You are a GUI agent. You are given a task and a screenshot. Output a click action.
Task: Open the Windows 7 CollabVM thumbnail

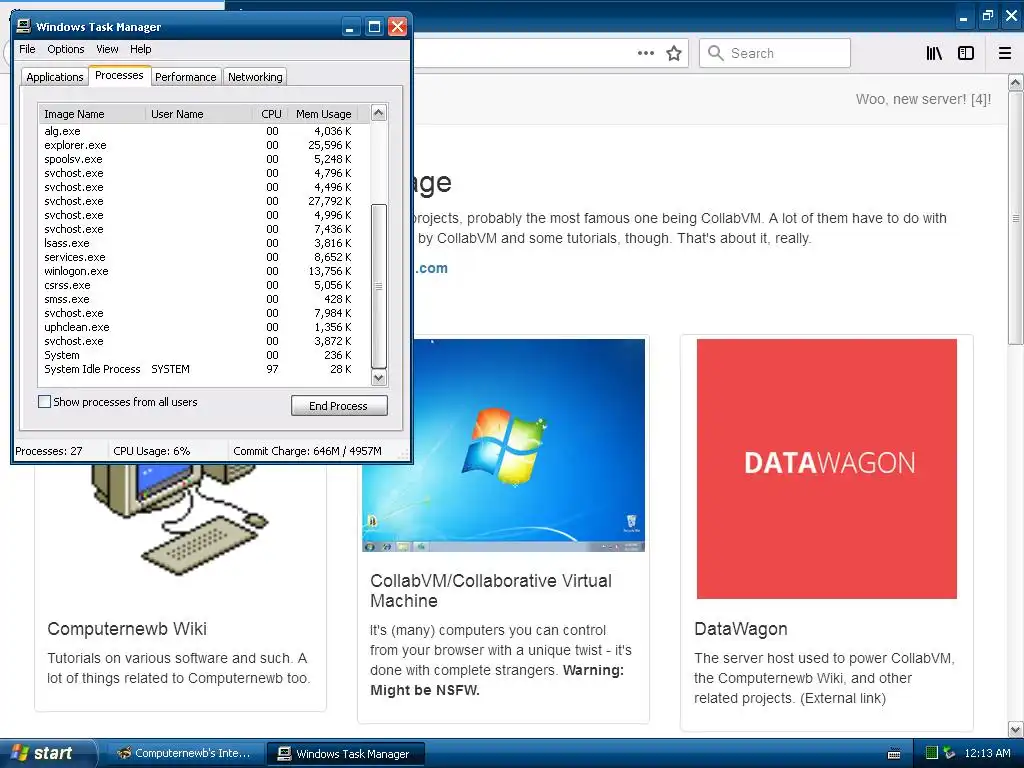[x=504, y=445]
